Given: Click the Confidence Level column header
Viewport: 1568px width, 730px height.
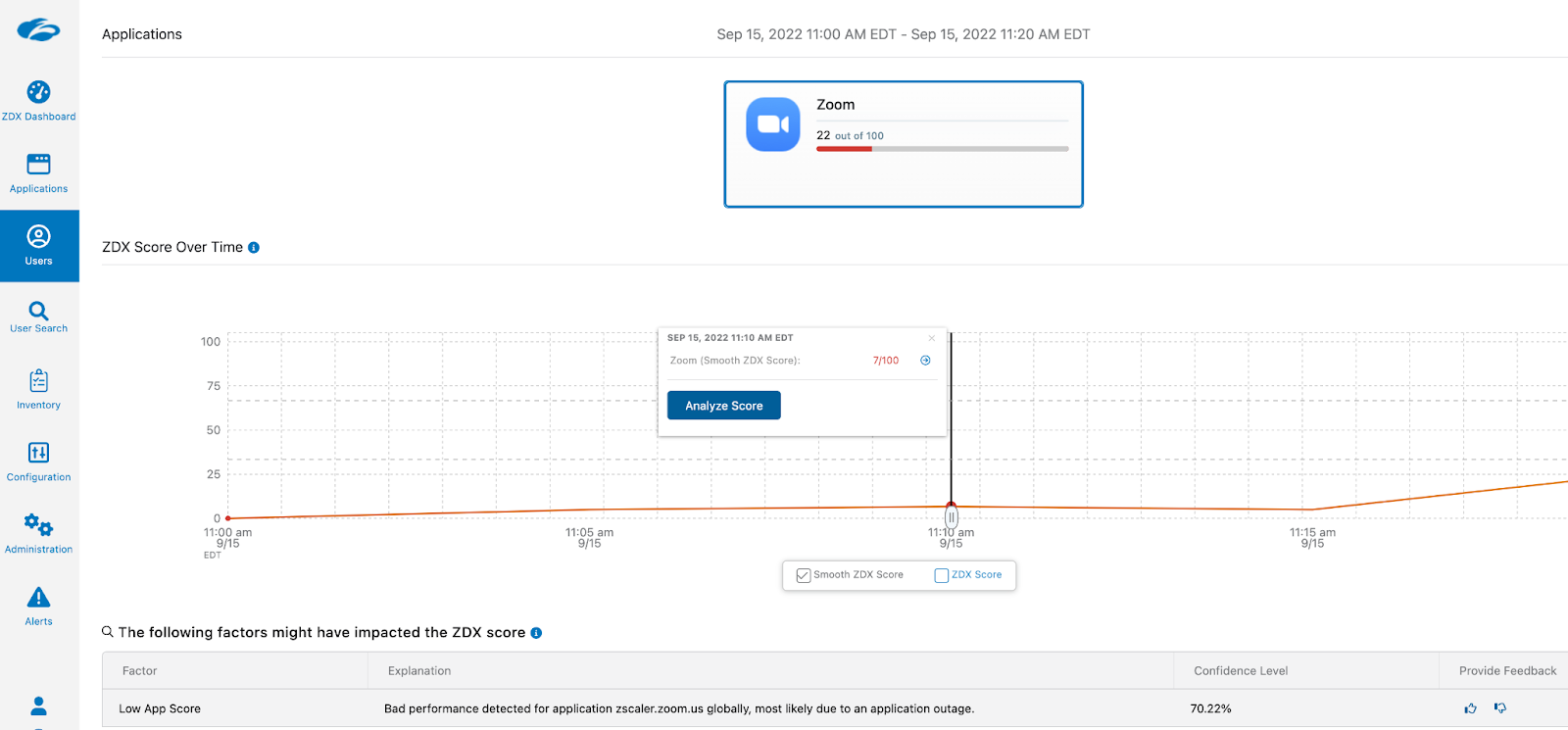Looking at the screenshot, I should point(1241,671).
